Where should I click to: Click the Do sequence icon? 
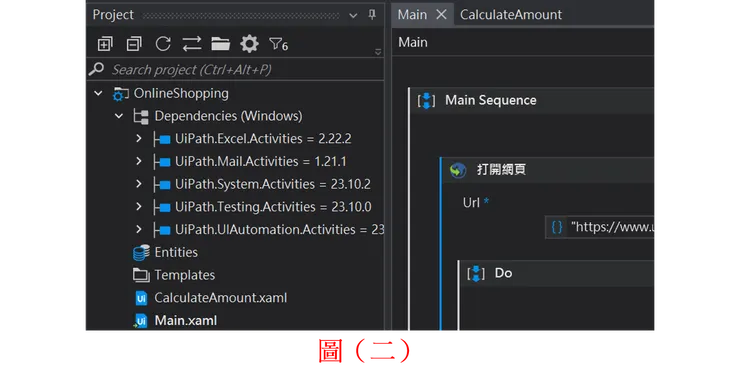[x=476, y=273]
